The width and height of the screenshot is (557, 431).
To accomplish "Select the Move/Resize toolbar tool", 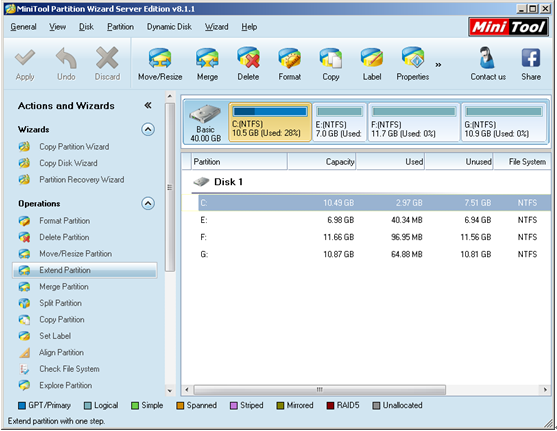I will pos(160,65).
